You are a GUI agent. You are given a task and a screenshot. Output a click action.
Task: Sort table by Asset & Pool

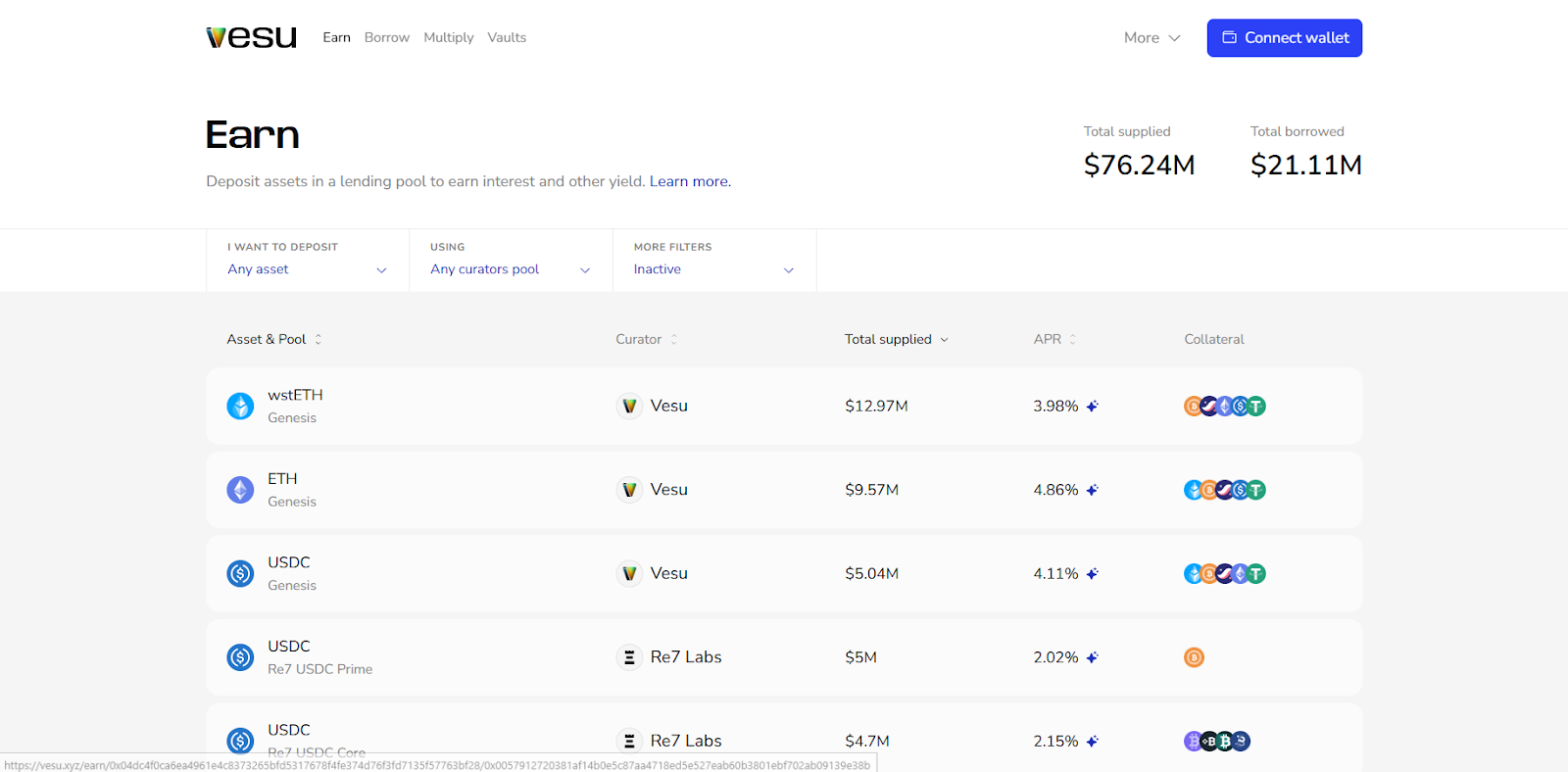274,339
